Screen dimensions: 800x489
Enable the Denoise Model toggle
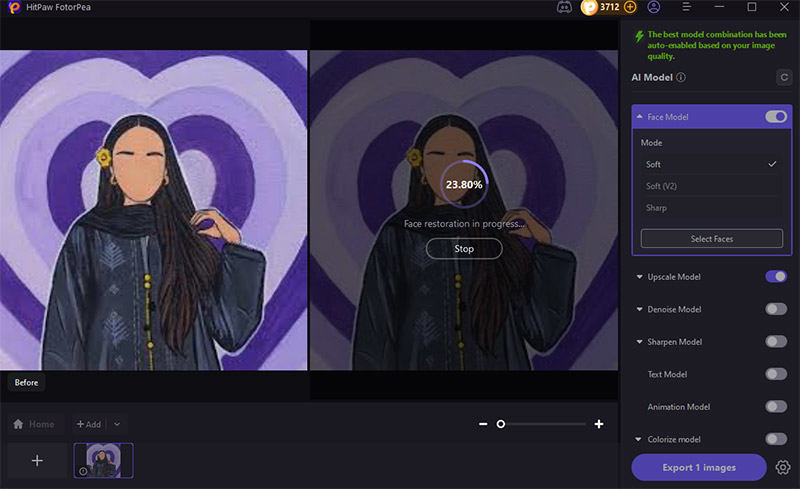(x=776, y=309)
